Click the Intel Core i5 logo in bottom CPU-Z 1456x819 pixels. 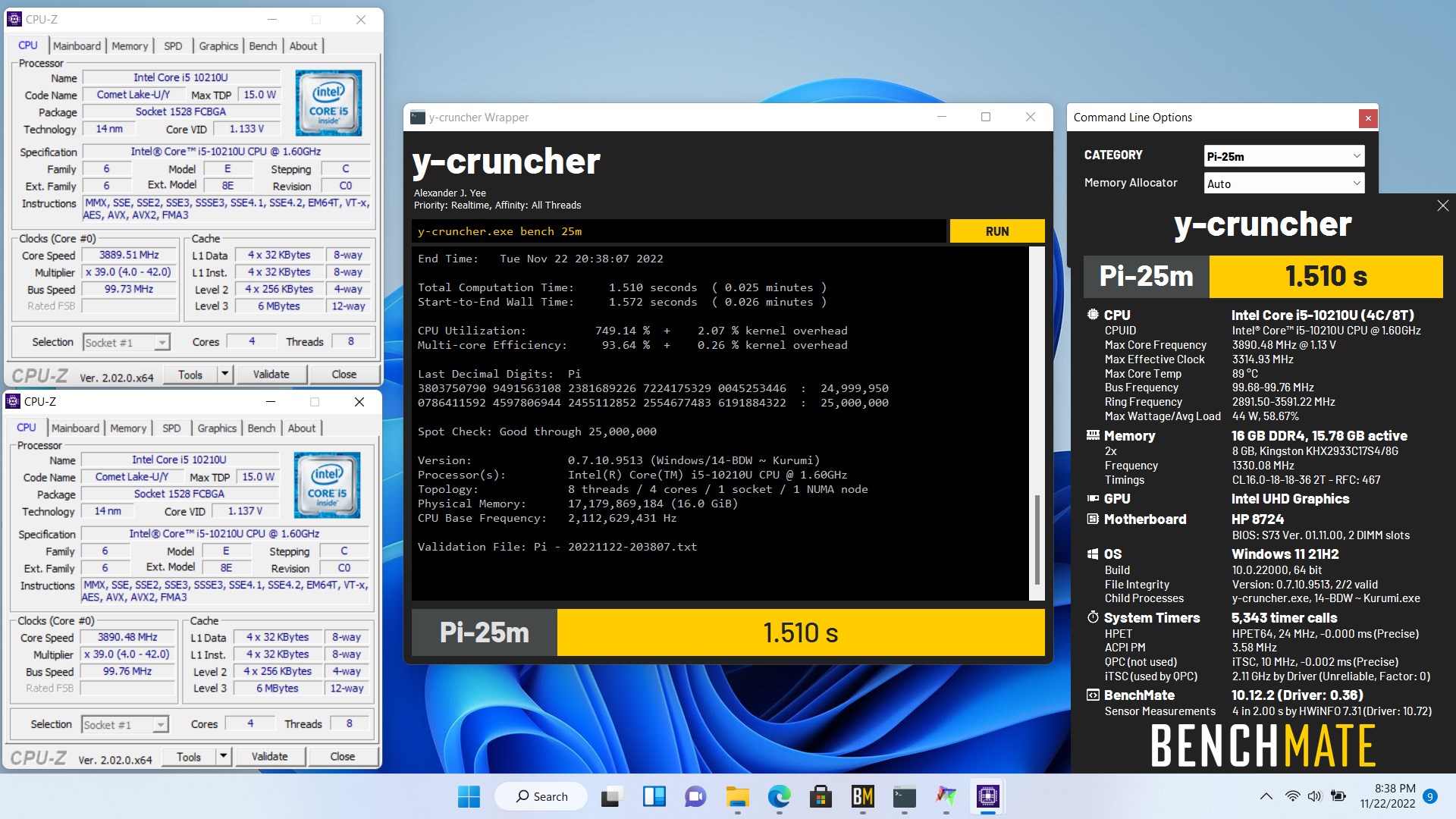327,485
